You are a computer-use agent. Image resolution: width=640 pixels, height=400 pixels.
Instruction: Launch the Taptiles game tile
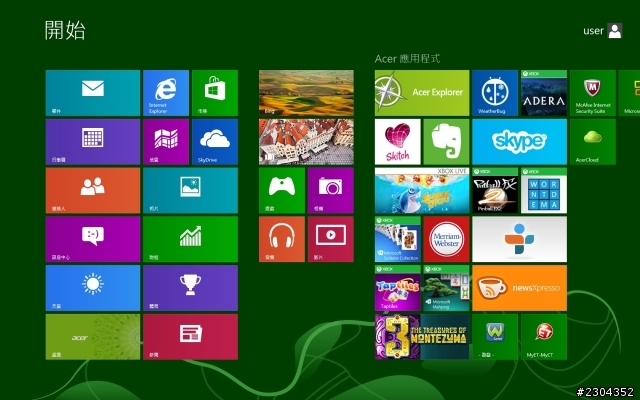[x=398, y=288]
